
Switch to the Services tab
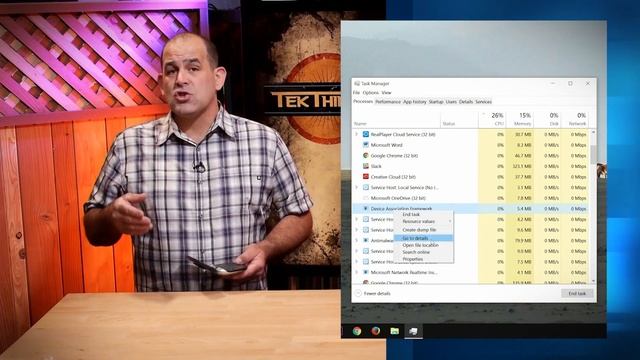[x=483, y=102]
